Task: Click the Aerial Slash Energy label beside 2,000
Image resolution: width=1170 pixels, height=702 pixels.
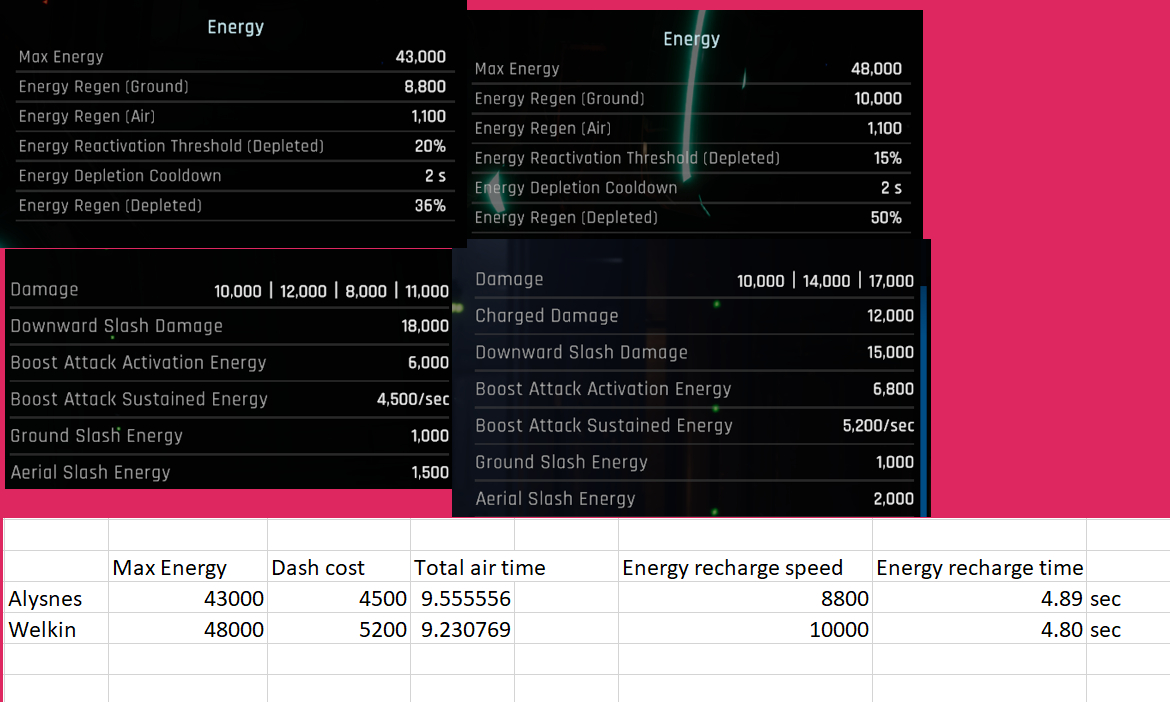Action: tap(555, 498)
